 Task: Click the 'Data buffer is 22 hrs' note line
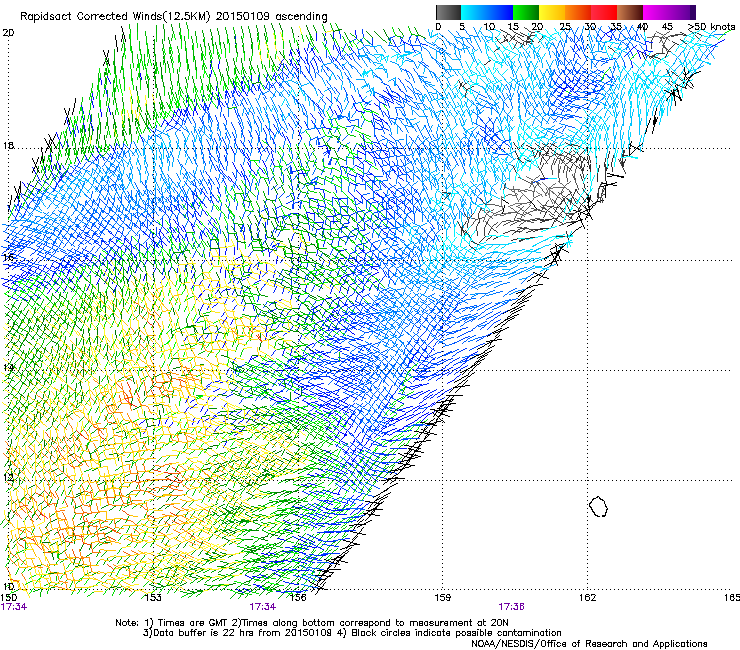[x=352, y=633]
